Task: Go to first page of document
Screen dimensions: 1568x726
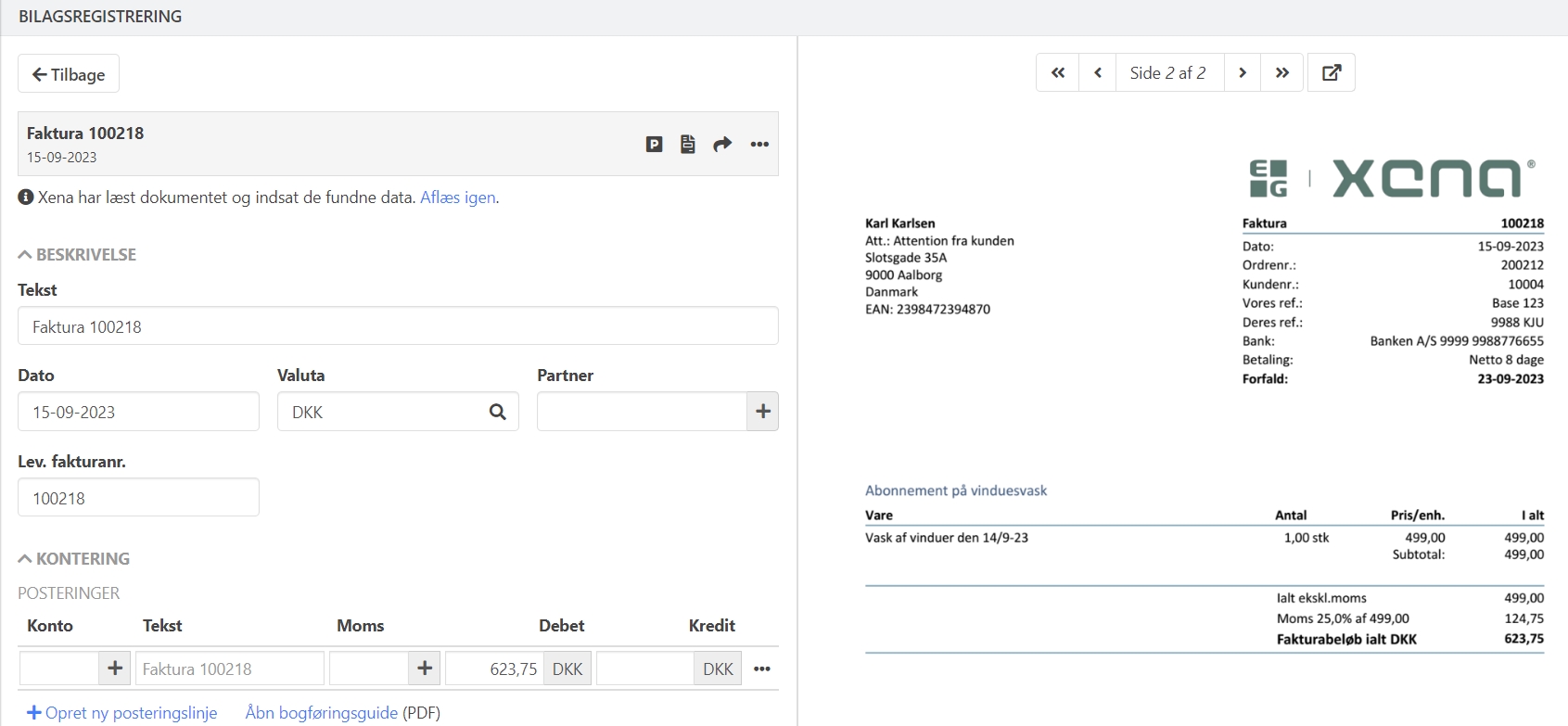Action: pyautogui.click(x=1058, y=72)
